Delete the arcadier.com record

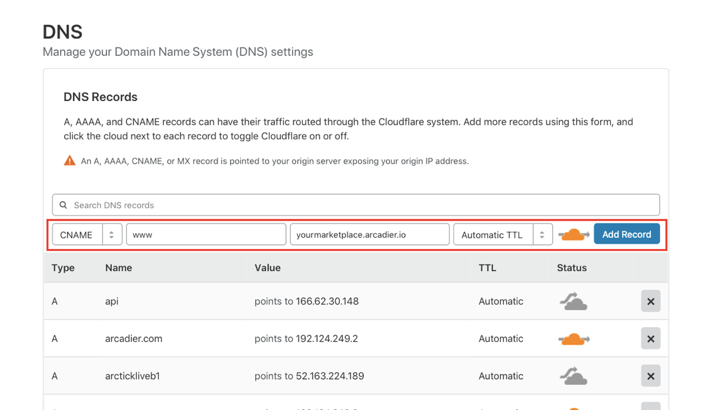pos(651,338)
